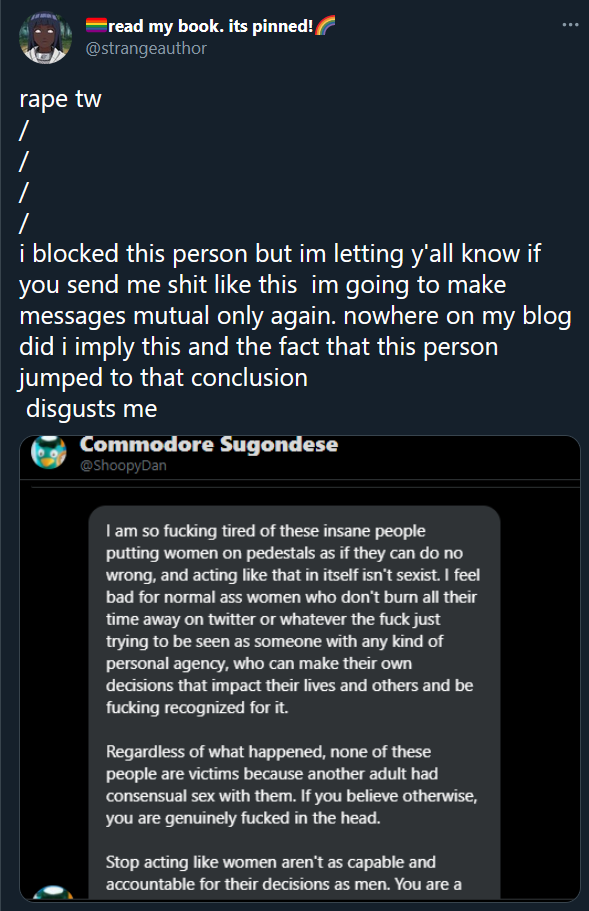Click the 'Stop acting like women' paragraph
This screenshot has width=589, height=911.
click(x=283, y=873)
